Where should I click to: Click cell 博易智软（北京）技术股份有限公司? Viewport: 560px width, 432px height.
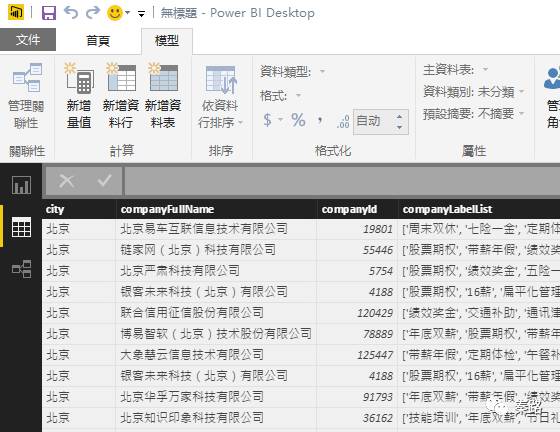coord(216,334)
